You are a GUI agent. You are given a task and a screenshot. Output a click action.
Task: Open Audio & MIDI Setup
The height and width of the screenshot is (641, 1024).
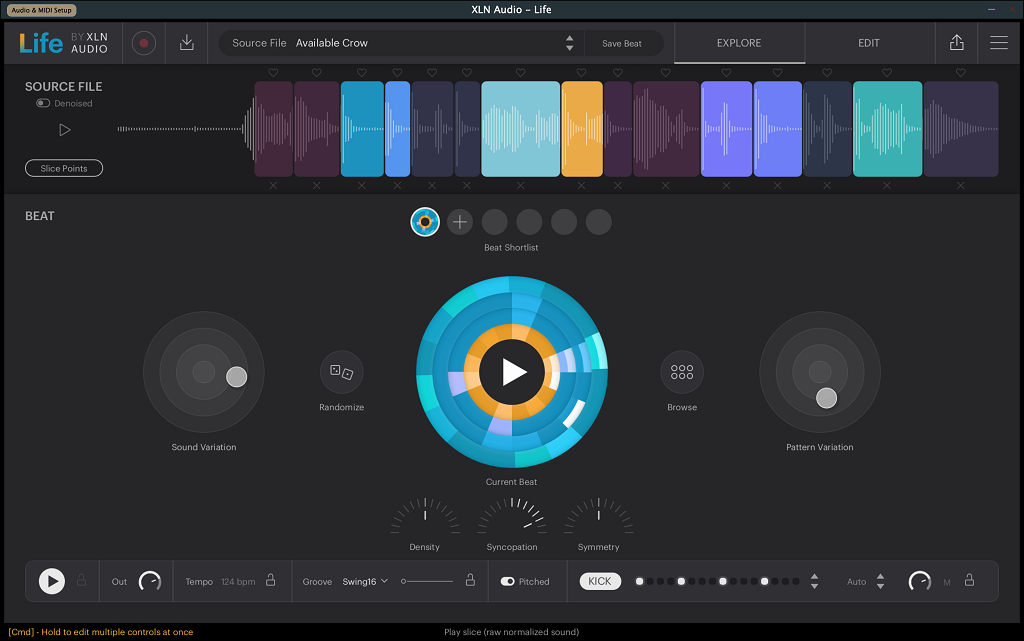click(41, 10)
